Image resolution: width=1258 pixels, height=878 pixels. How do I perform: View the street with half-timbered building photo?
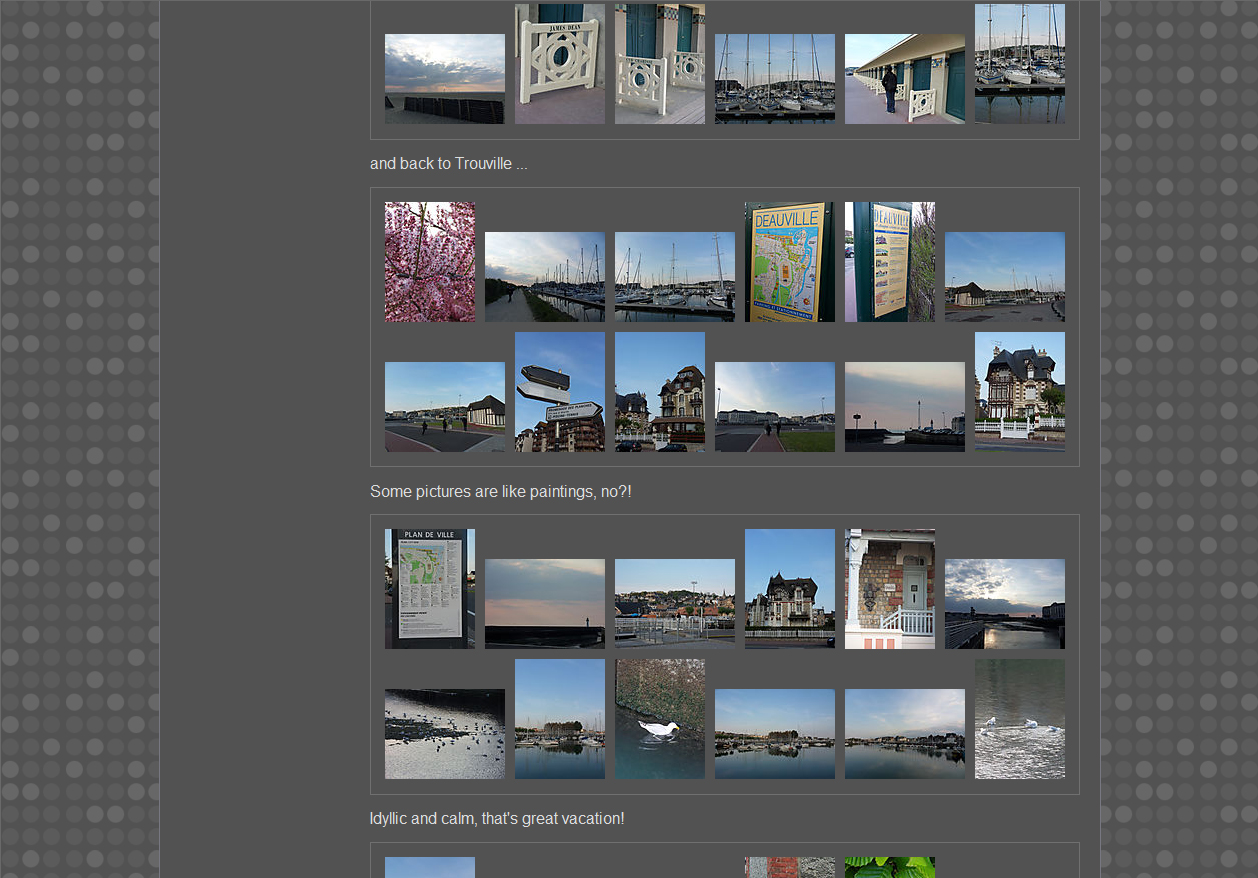[x=445, y=407]
